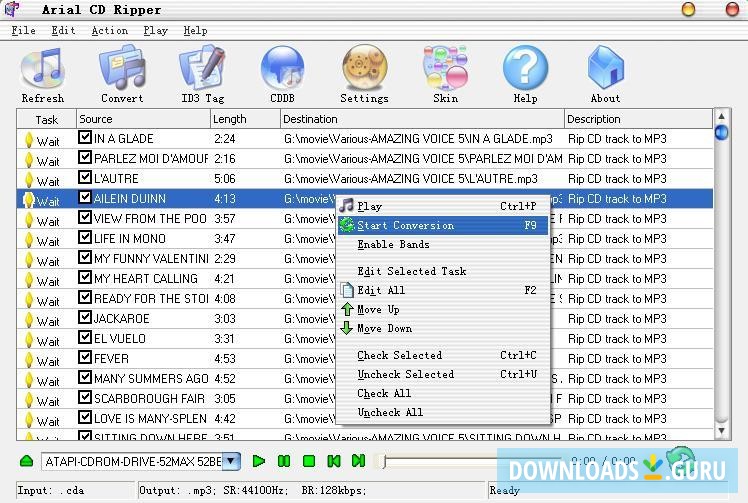This screenshot has height=503, width=748.
Task: Click the app icon in title bar
Action: [x=12, y=9]
